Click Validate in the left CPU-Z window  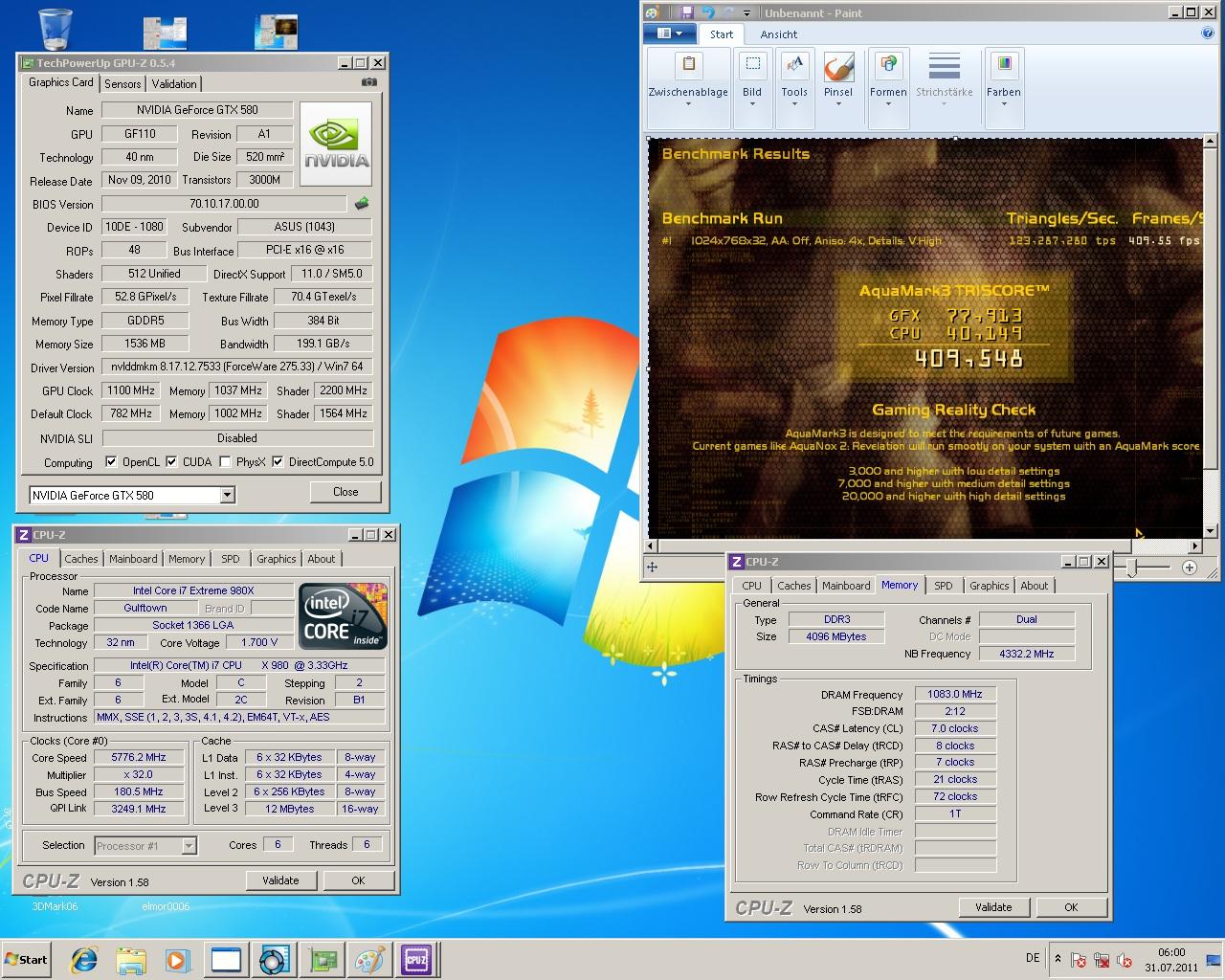tap(280, 880)
